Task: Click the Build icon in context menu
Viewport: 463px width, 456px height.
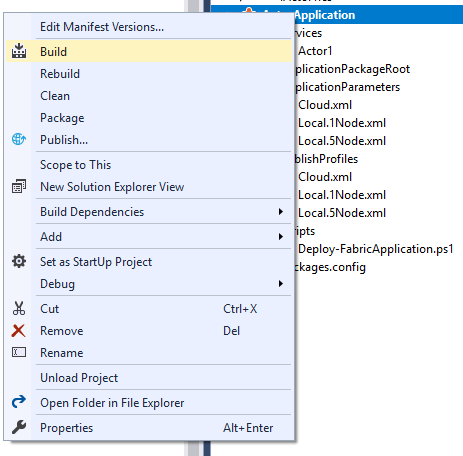Action: pyautogui.click(x=19, y=51)
